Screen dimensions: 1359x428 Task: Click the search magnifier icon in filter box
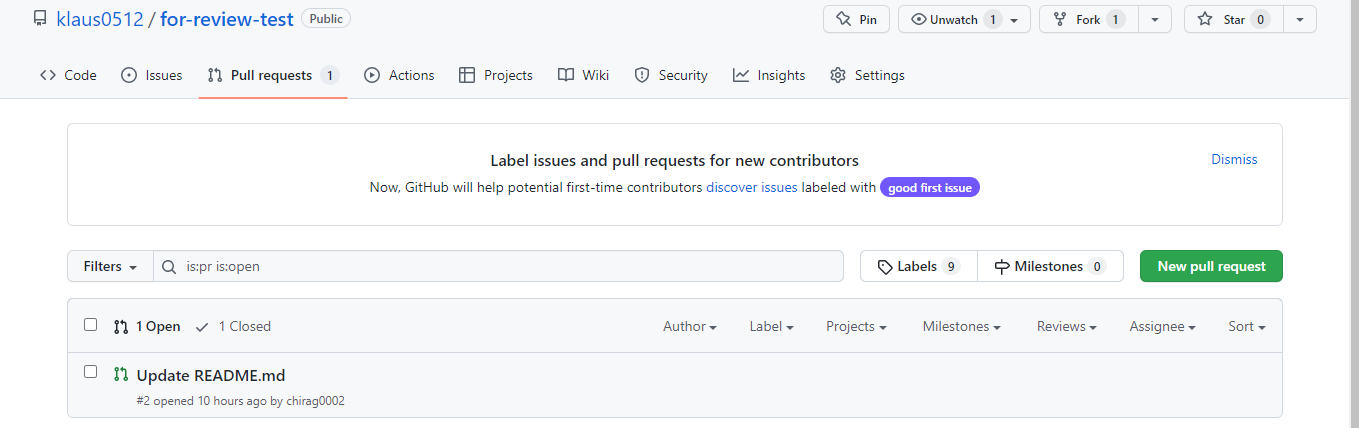[x=169, y=267]
